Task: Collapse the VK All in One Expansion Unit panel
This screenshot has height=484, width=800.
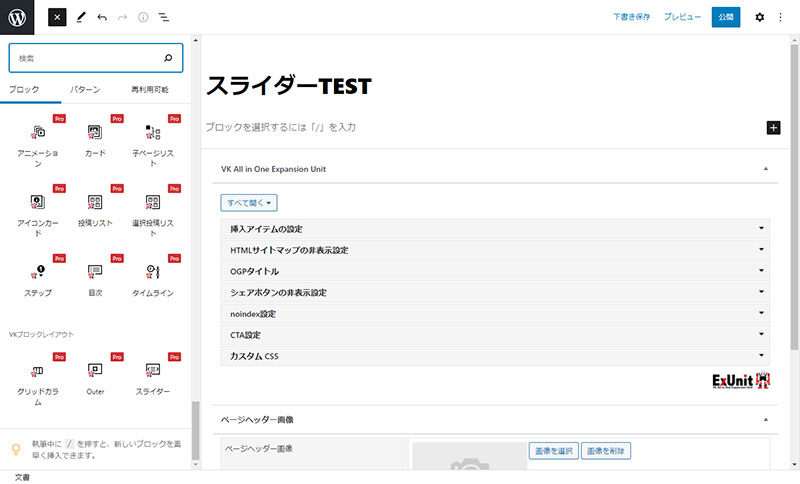Action: coord(765,169)
